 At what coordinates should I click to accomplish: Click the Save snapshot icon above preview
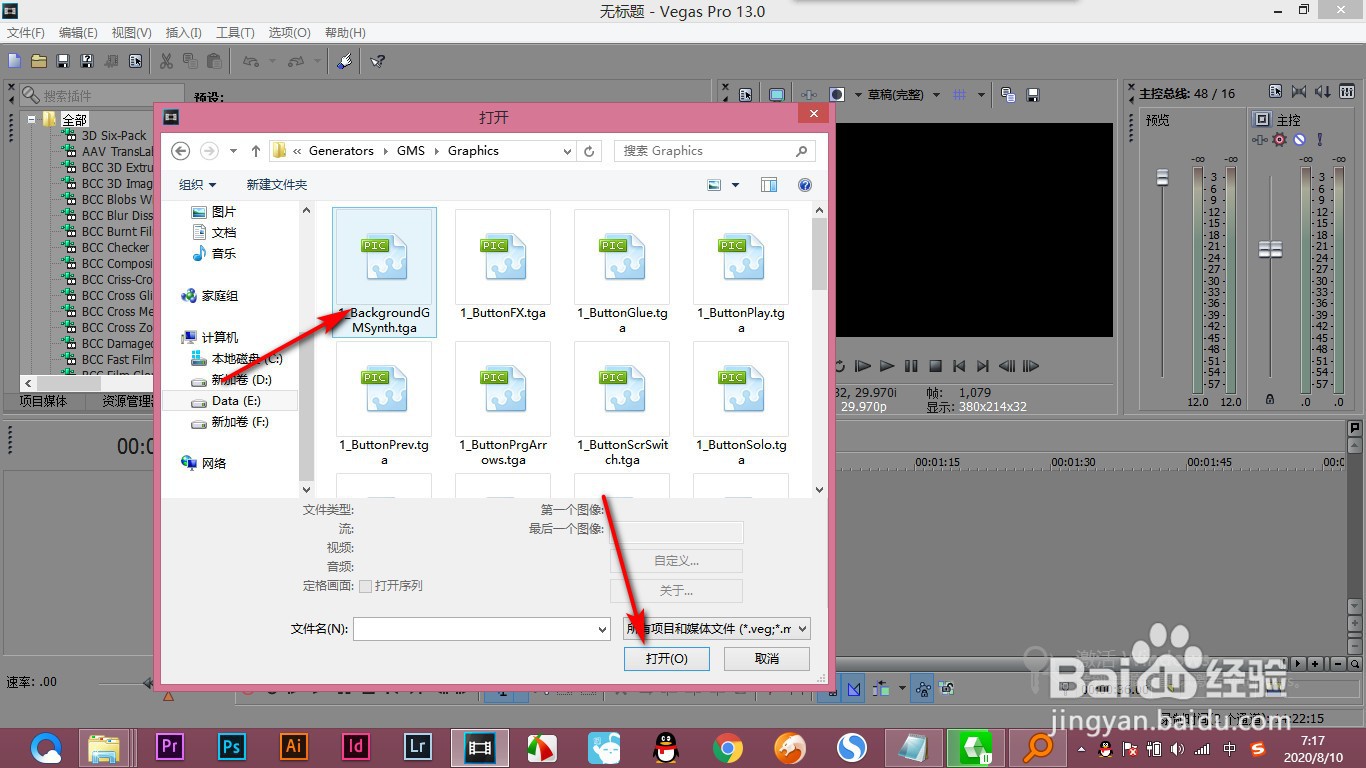(1033, 95)
